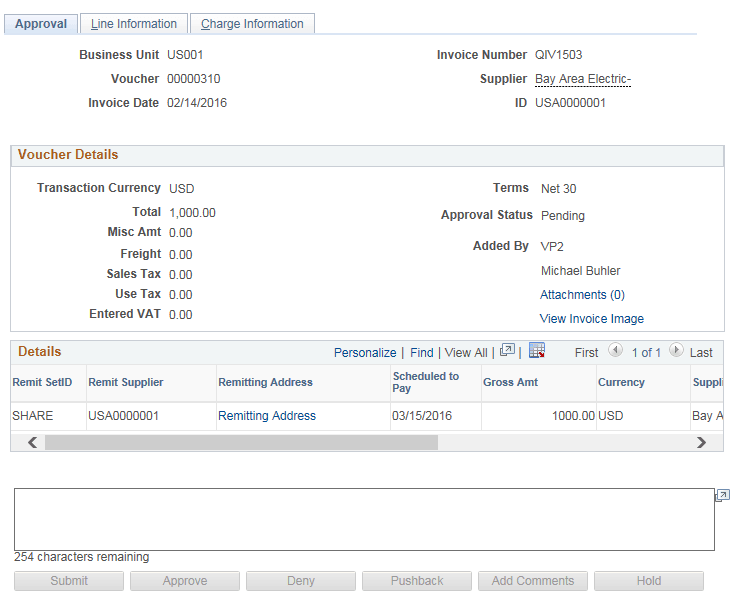Open the Remitting Address link in the row
The height and width of the screenshot is (606, 747).
[x=267, y=416]
